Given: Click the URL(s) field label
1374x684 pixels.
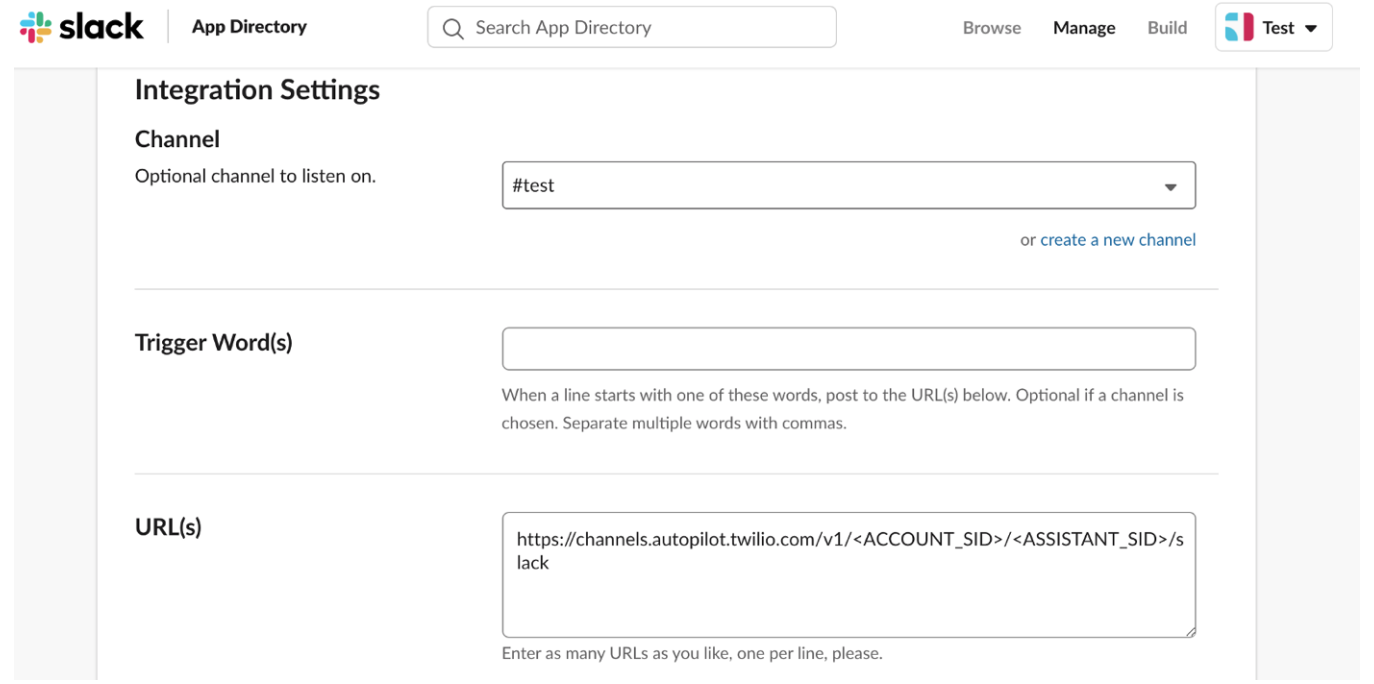Looking at the screenshot, I should pos(168,527).
